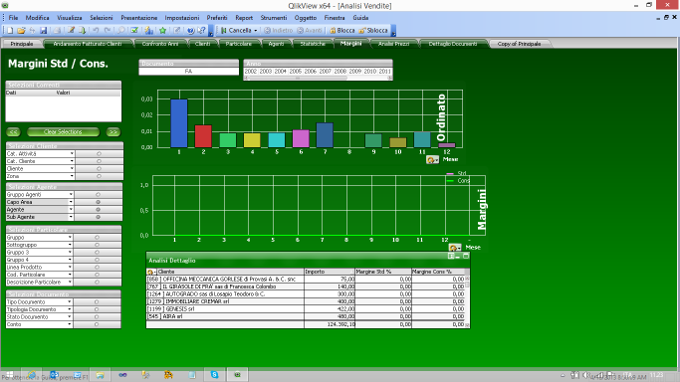This screenshot has width=680, height=382.
Task: Click the Blocca lock icon
Action: (333, 30)
